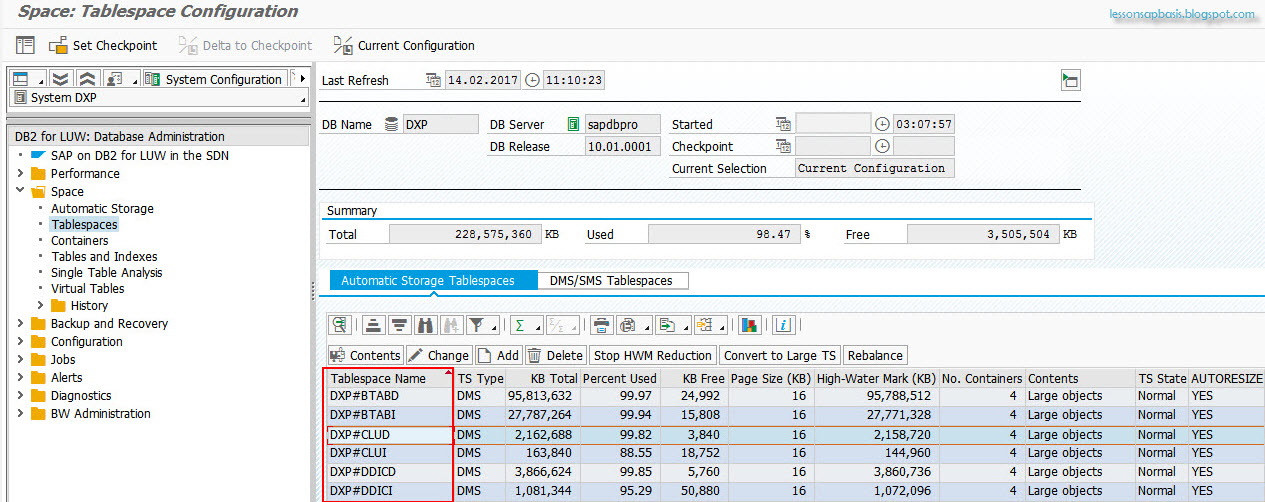
Task: Click the Add button
Action: [499, 355]
